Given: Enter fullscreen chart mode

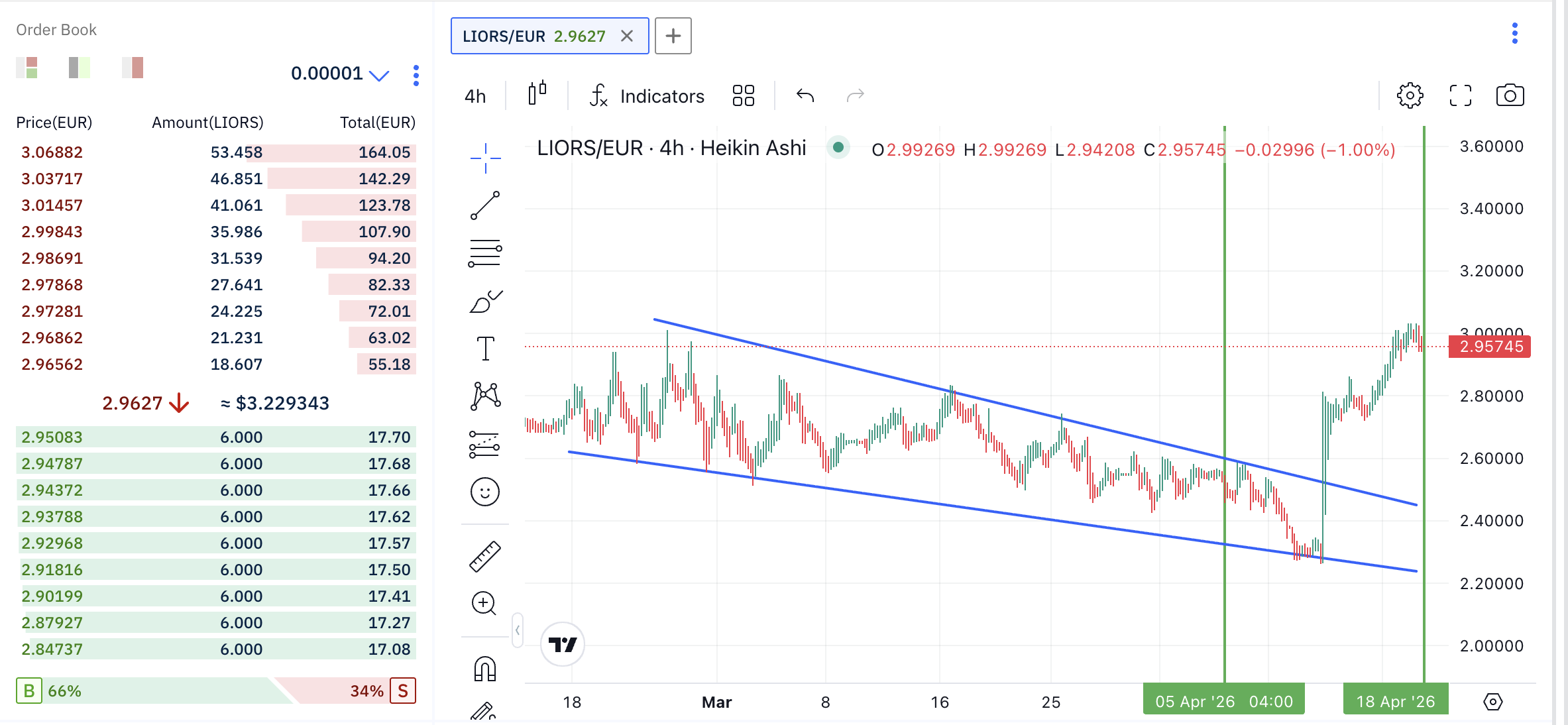Looking at the screenshot, I should [x=1460, y=95].
